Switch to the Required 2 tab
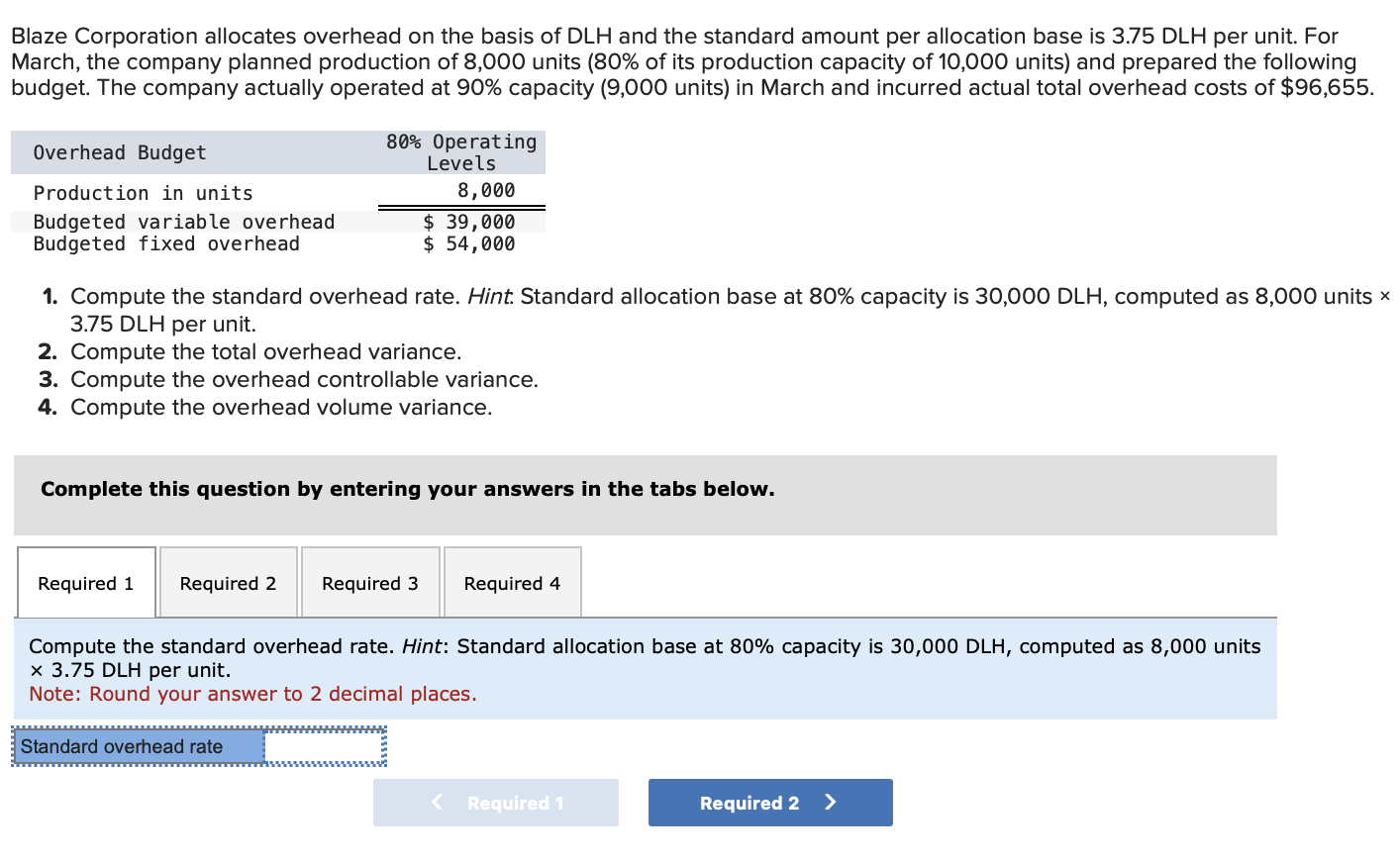 [228, 583]
